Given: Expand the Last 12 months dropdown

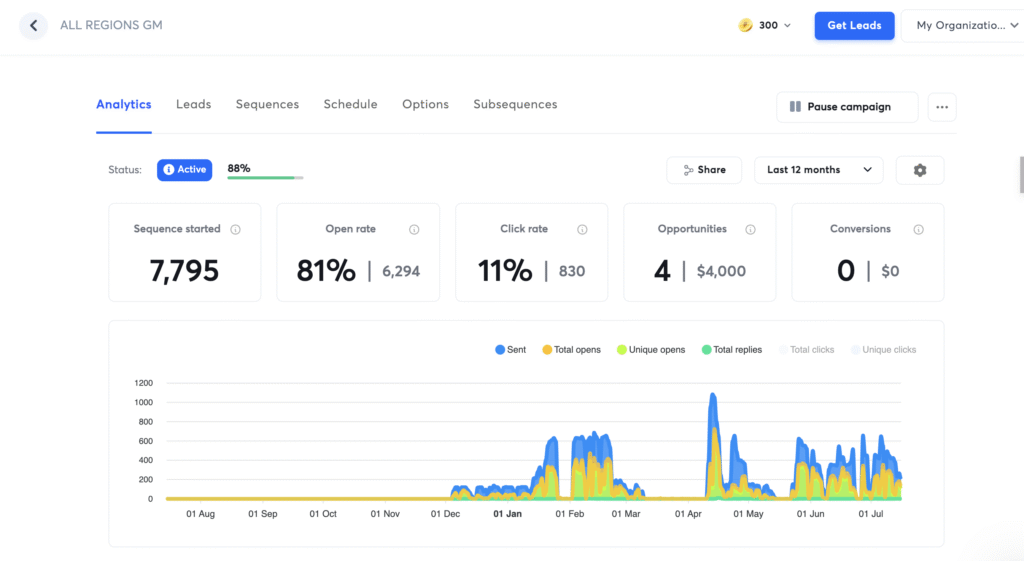Looking at the screenshot, I should [818, 170].
